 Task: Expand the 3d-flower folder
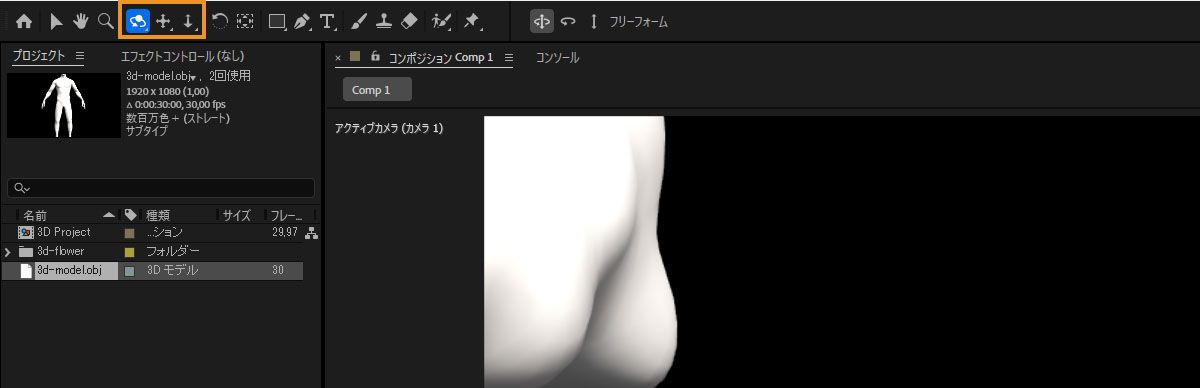[8, 252]
